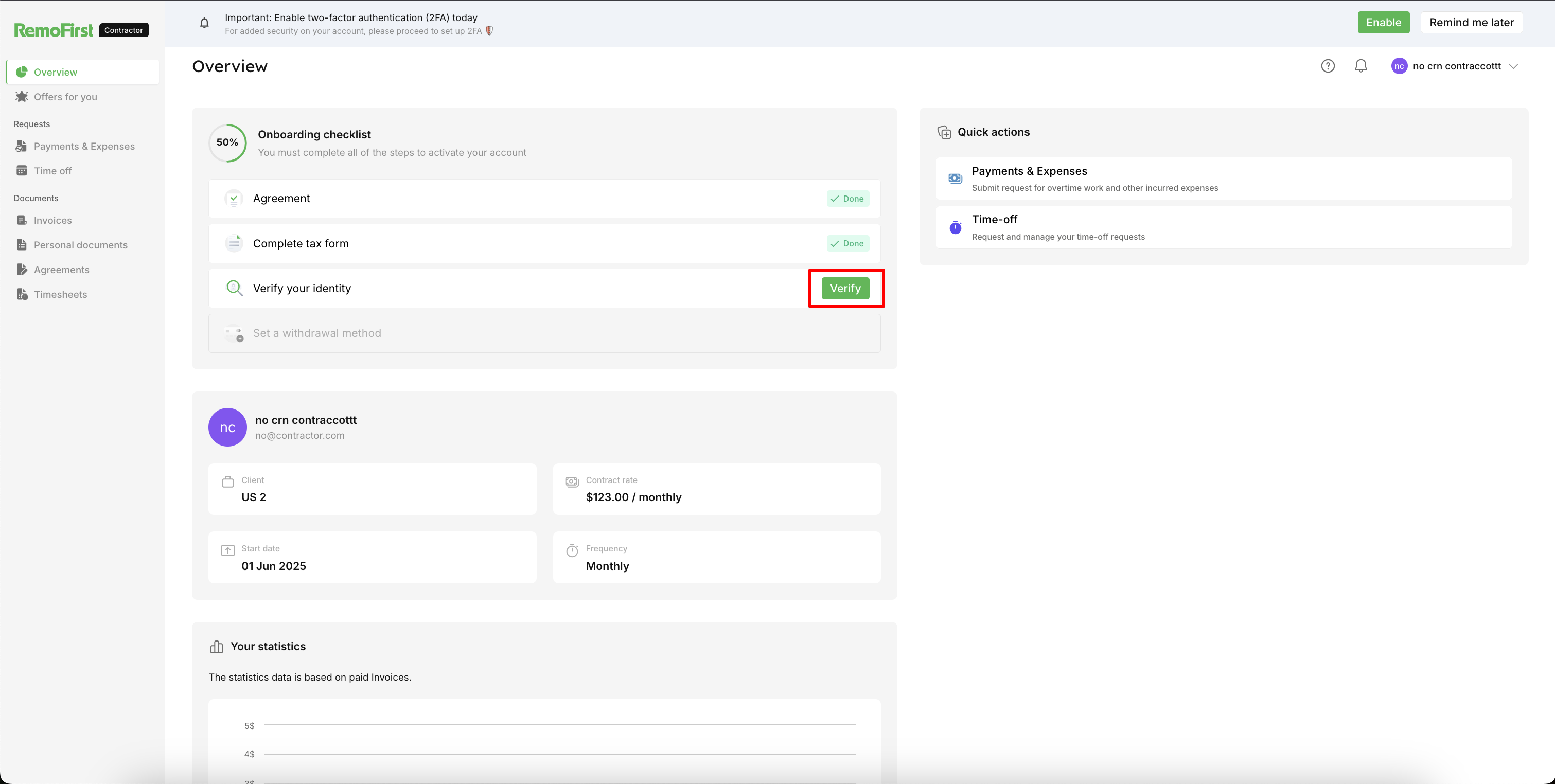Click the Start date calendar icon
Image resolution: width=1555 pixels, height=784 pixels.
(227, 550)
